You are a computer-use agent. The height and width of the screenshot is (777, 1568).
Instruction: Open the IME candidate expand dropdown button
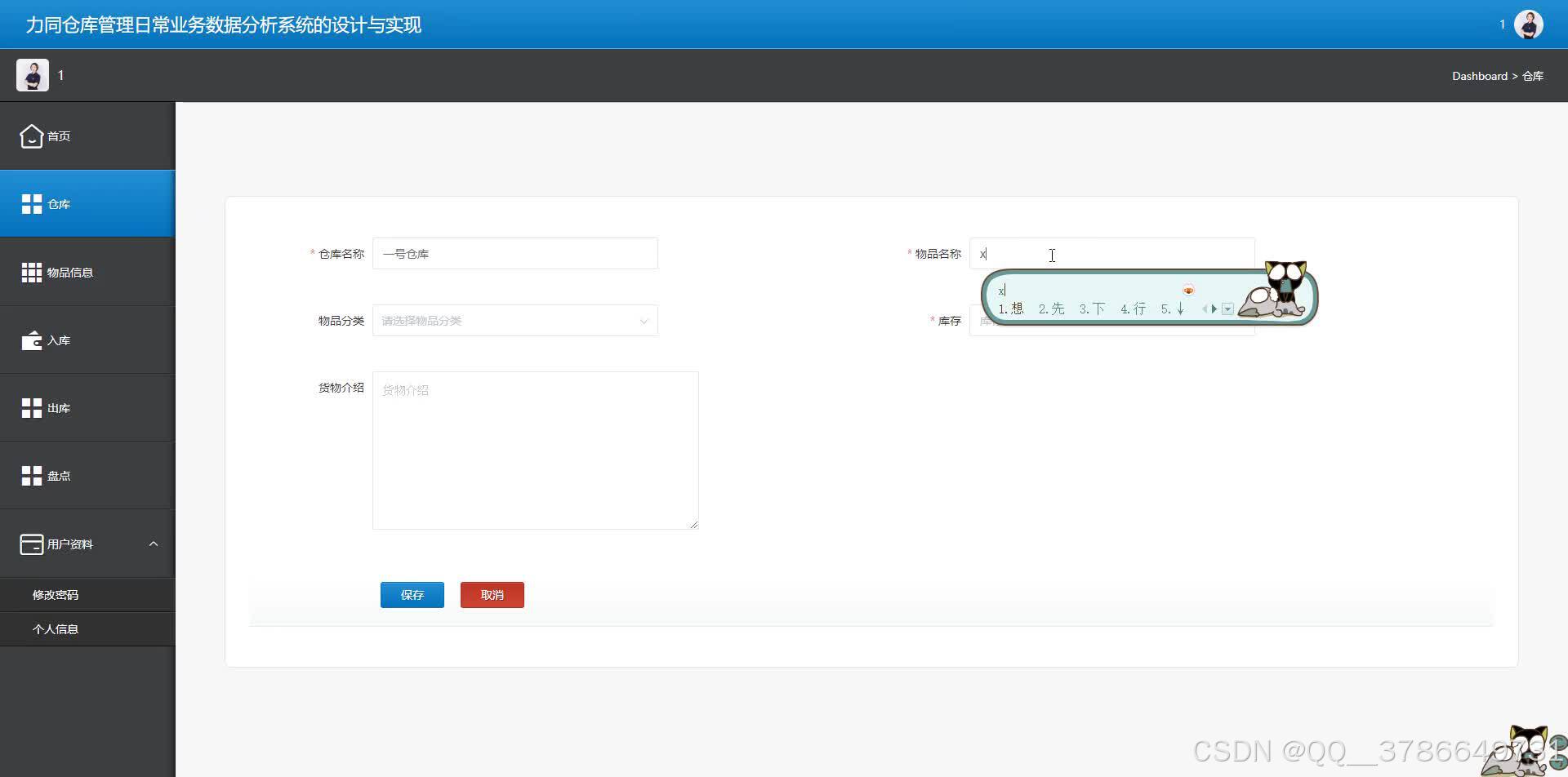[x=1227, y=309]
